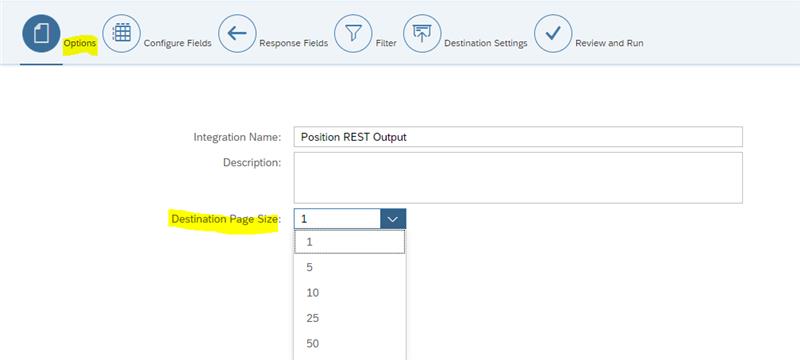The height and width of the screenshot is (360, 800).
Task: Click the Review and Run checkmark icon
Action: click(x=553, y=34)
